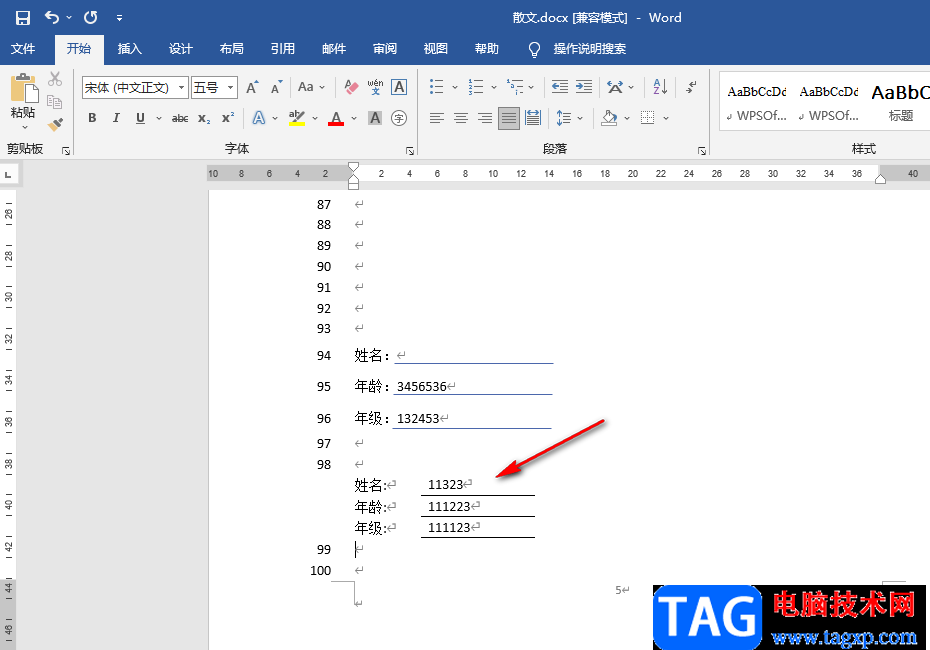The width and height of the screenshot is (930, 650).
Task: Toggle character shading gray A
Action: (375, 118)
